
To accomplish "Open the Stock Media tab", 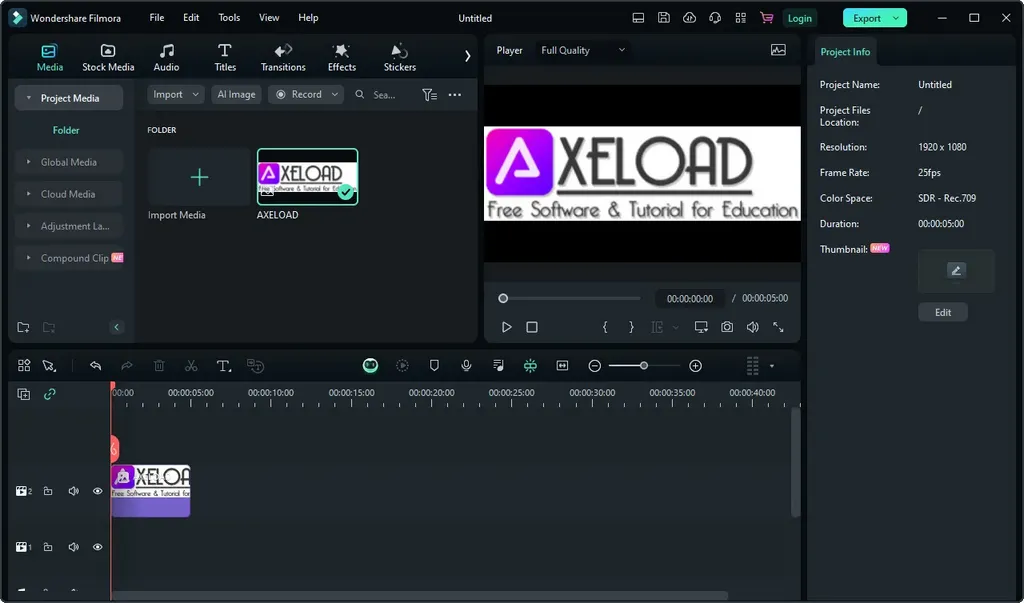I will click(108, 57).
